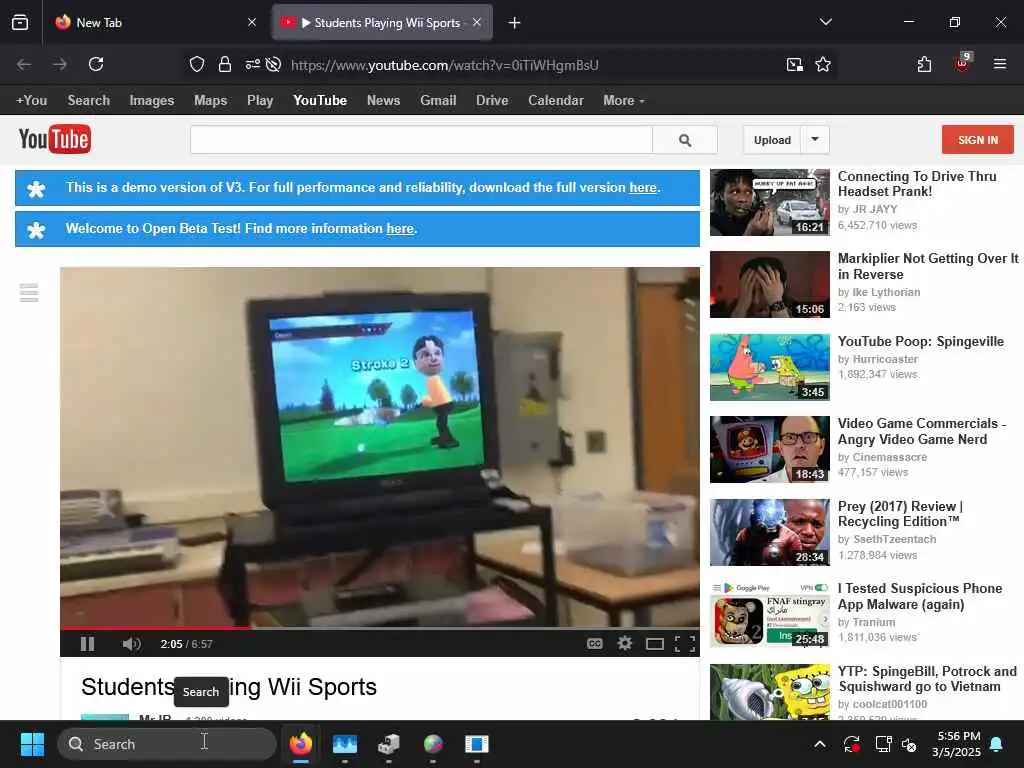Image resolution: width=1024 pixels, height=768 pixels.
Task: Show hidden tray icons chevron
Action: pyautogui.click(x=820, y=744)
